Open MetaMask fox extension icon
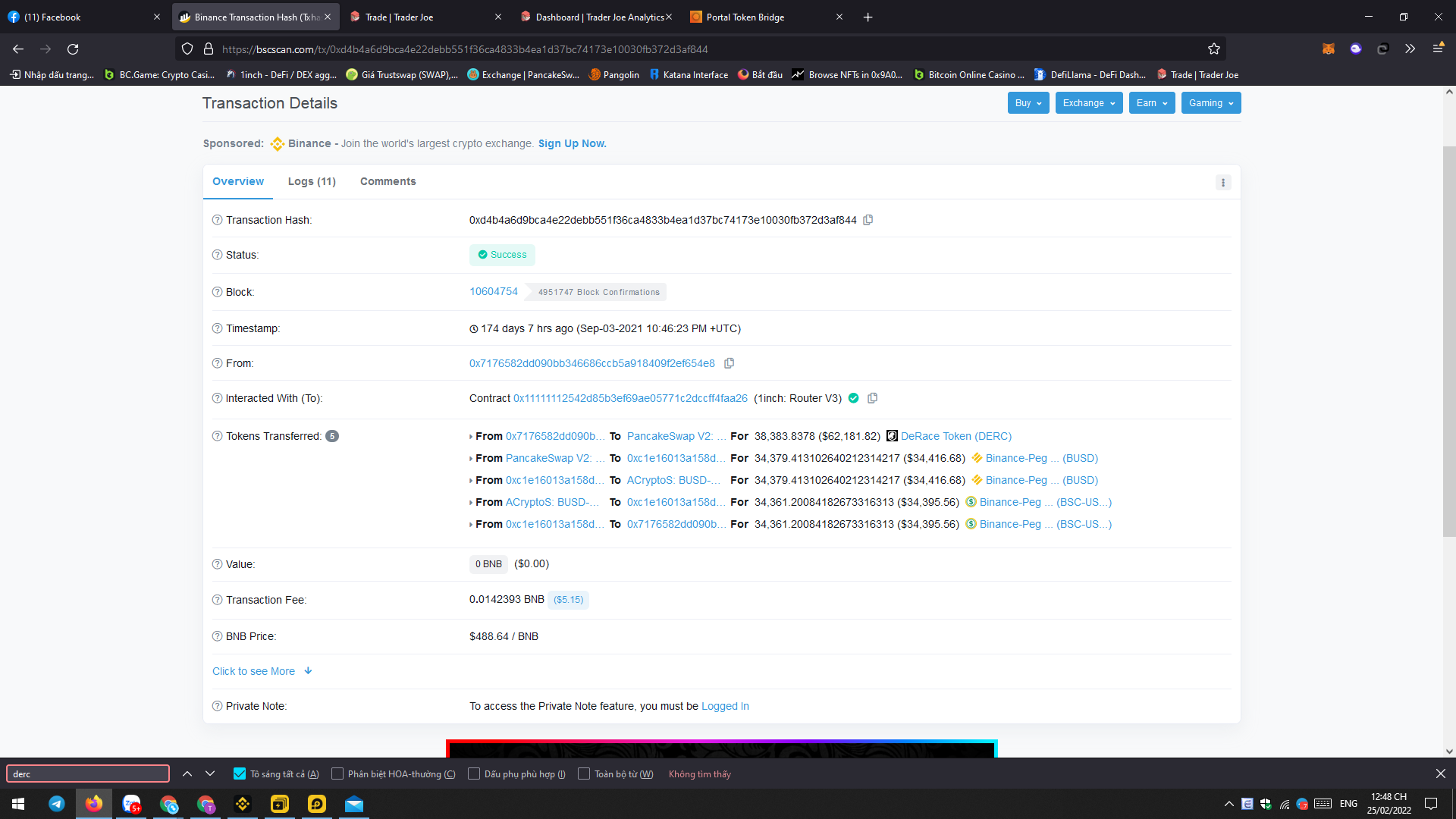 (x=1328, y=49)
